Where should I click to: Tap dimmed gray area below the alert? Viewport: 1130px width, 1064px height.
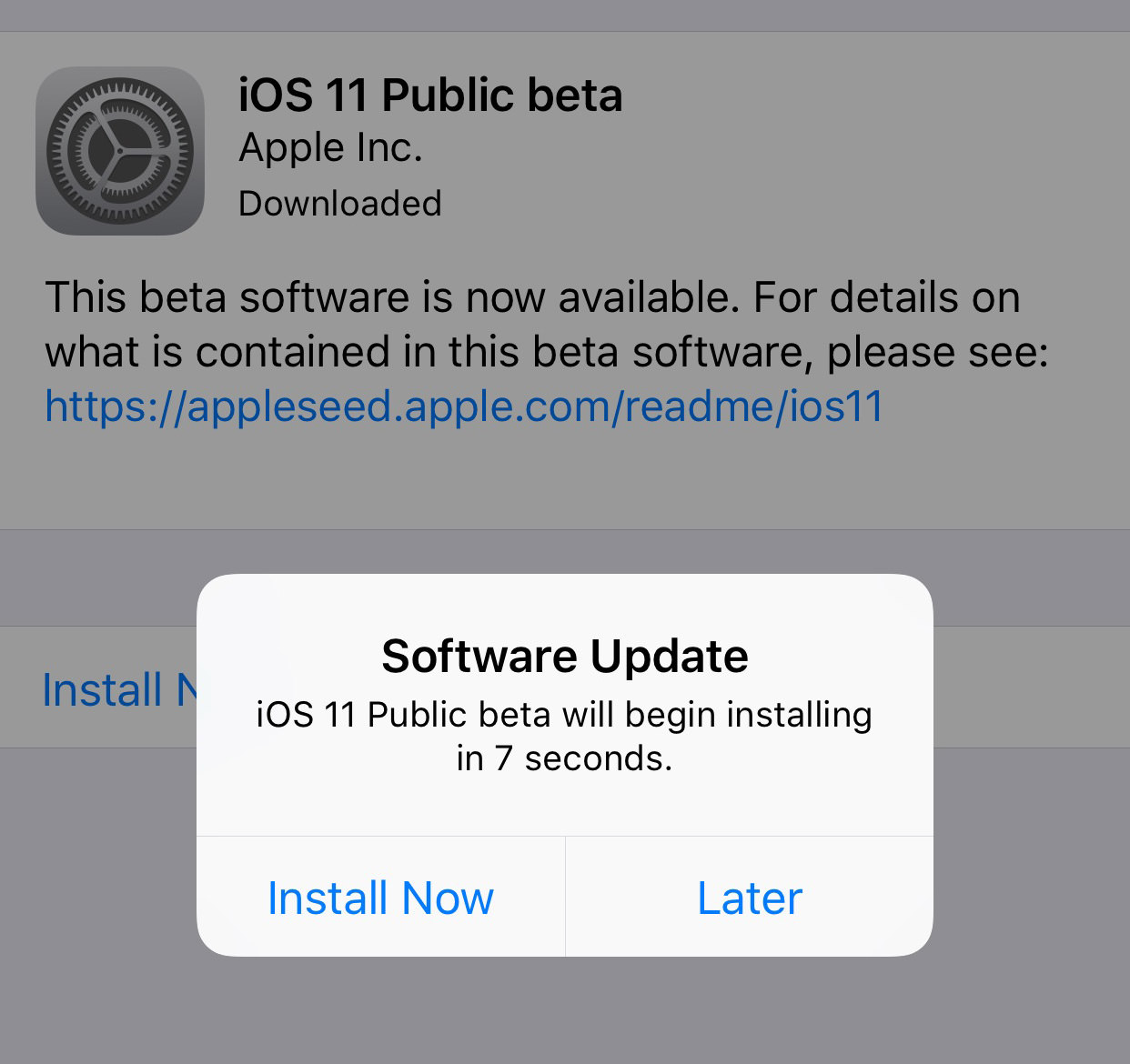565,1009
